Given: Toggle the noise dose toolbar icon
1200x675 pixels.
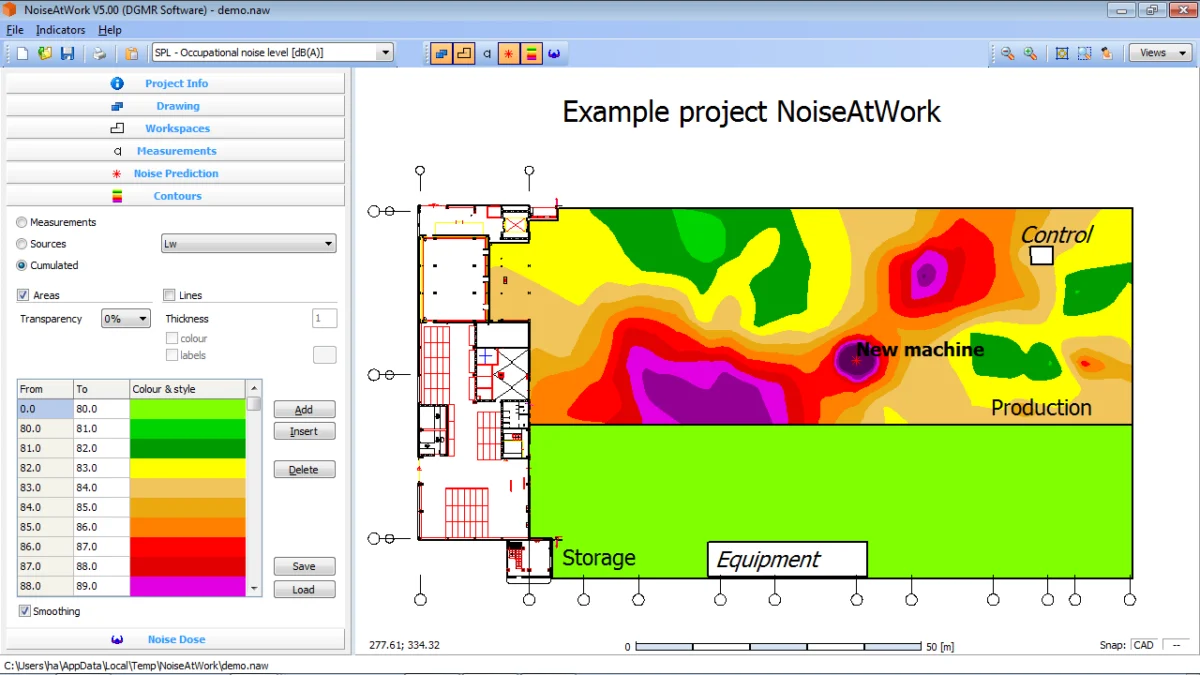Looking at the screenshot, I should (x=555, y=53).
